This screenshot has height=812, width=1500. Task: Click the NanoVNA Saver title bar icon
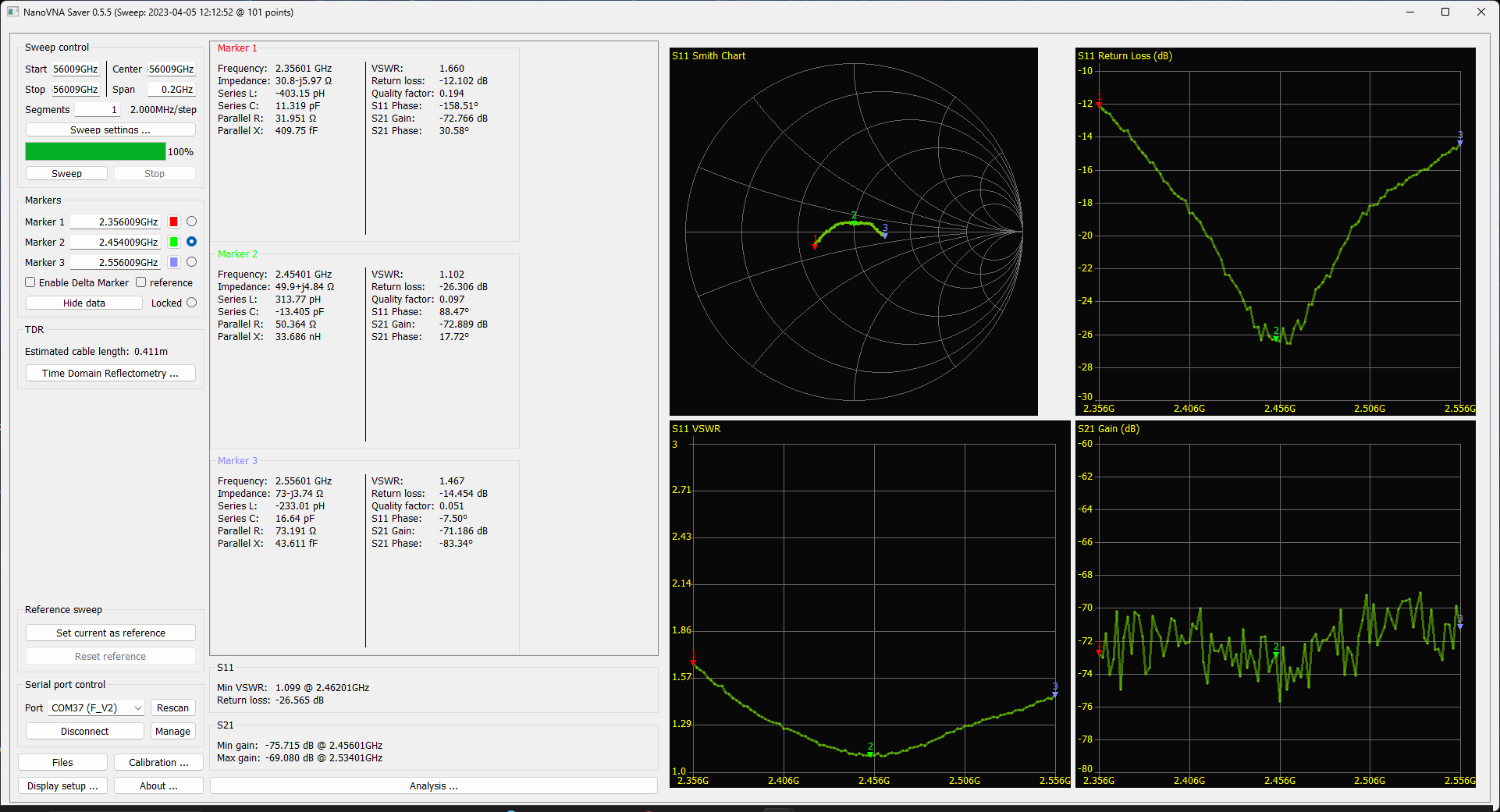[x=12, y=12]
